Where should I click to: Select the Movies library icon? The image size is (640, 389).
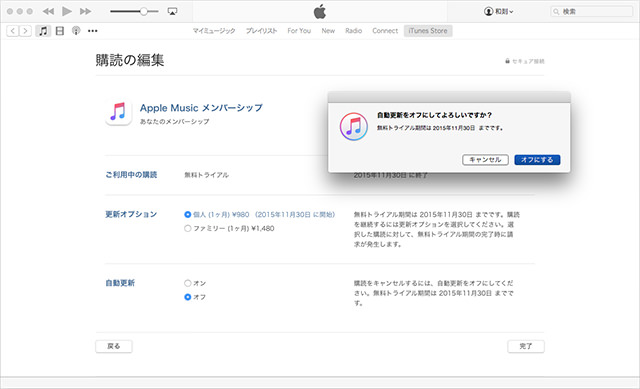(x=60, y=31)
